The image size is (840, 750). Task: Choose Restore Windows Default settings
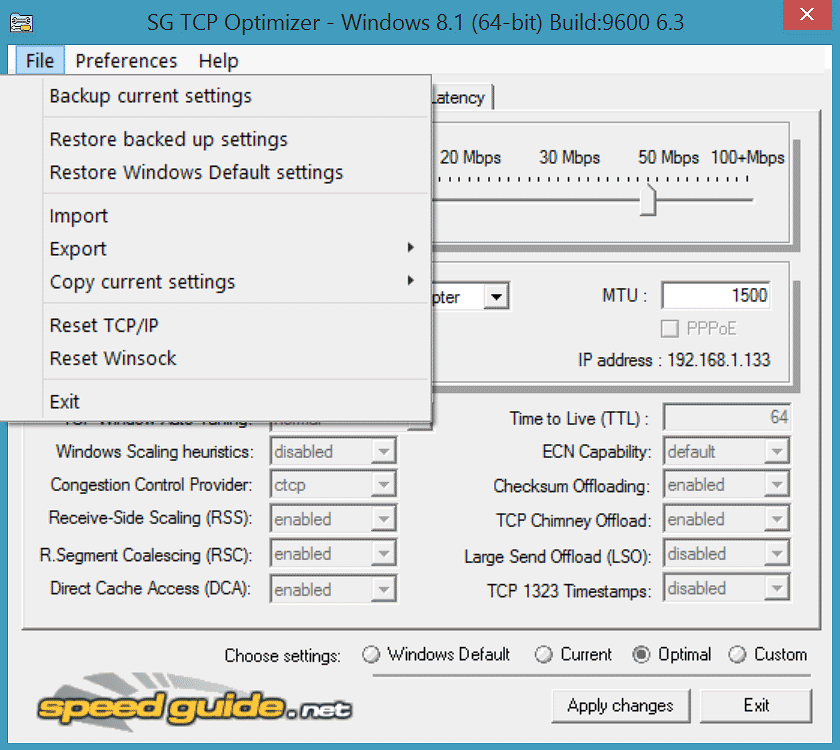tap(216, 172)
